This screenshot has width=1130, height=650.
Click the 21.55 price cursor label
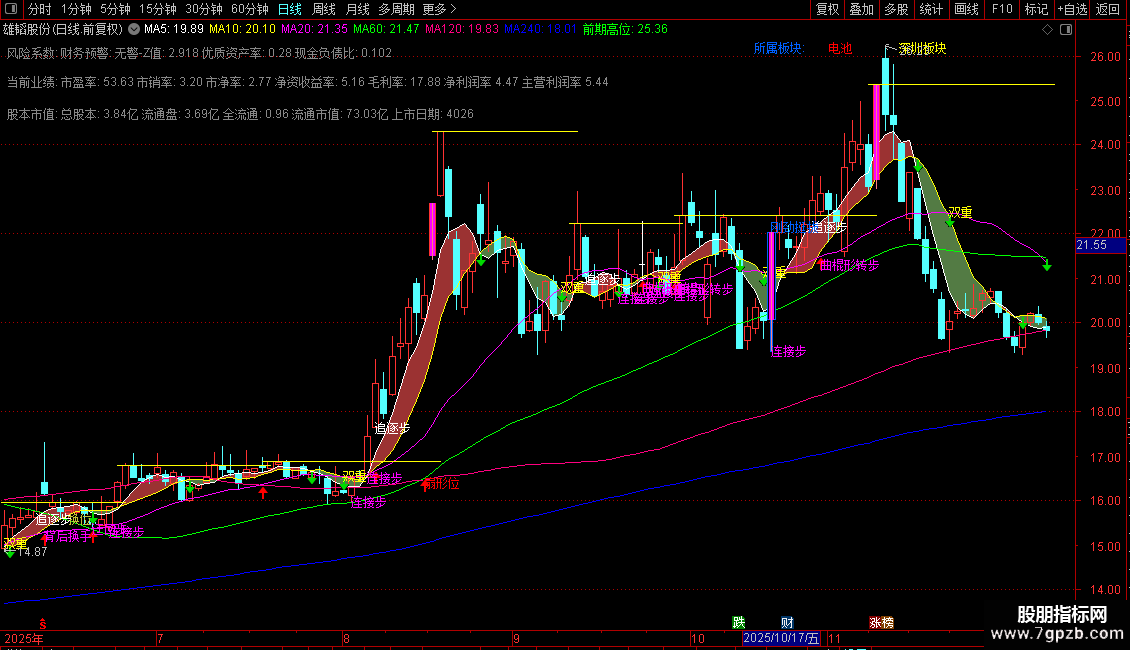coord(1100,245)
